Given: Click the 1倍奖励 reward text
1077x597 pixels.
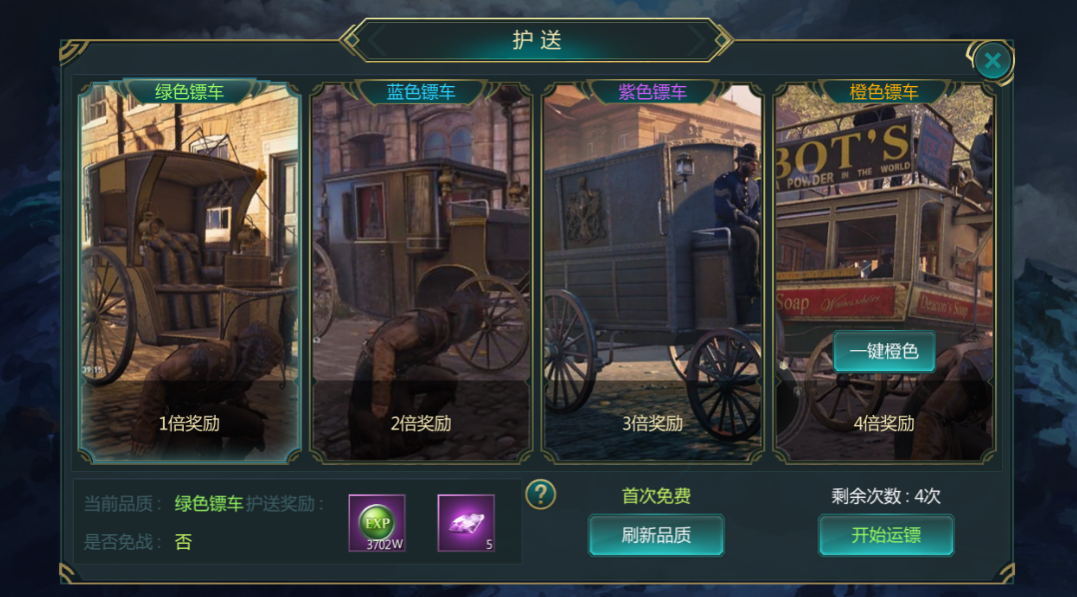Looking at the screenshot, I should pyautogui.click(x=190, y=423).
